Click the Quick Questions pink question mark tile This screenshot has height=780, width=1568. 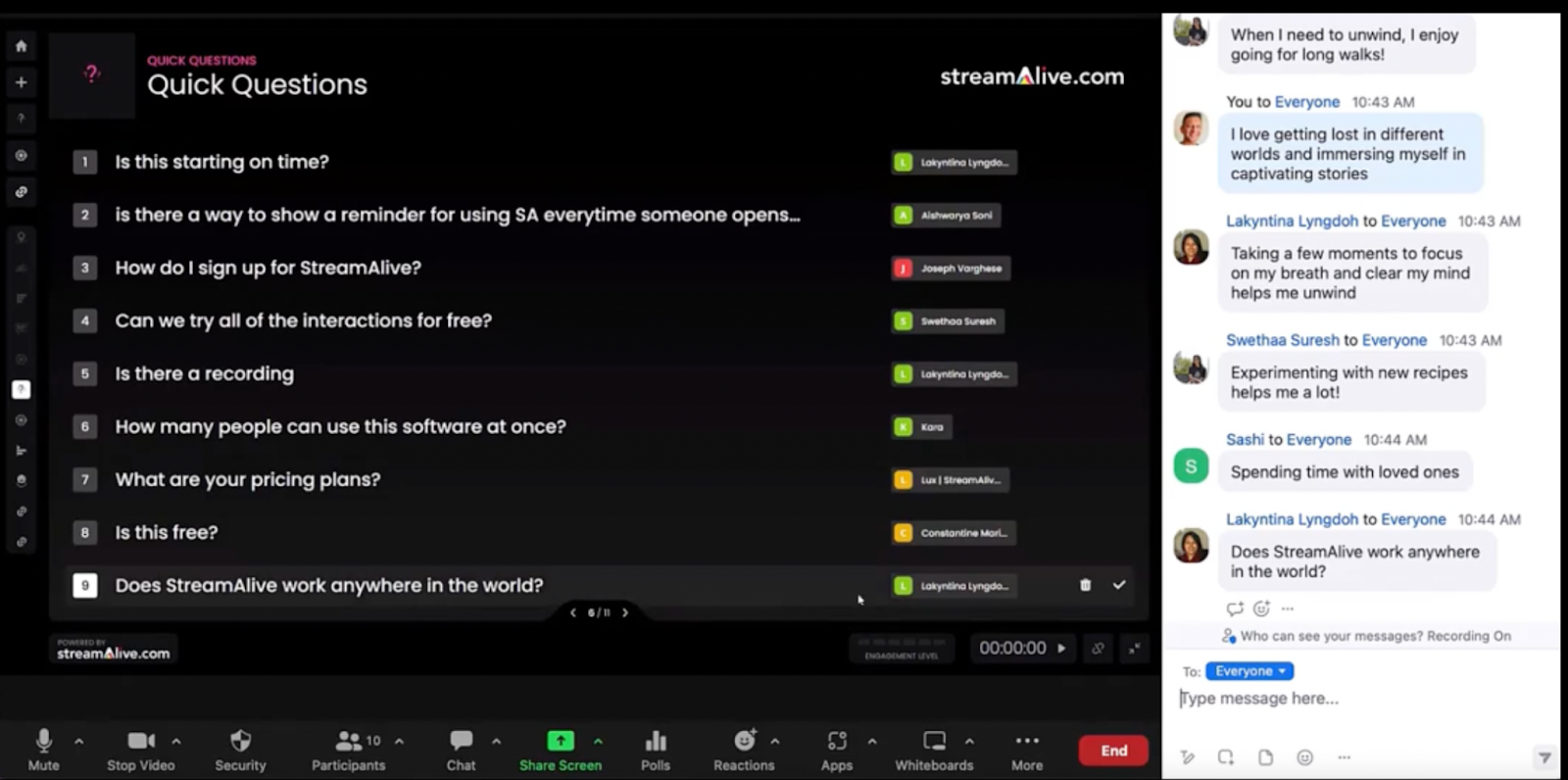(x=92, y=75)
